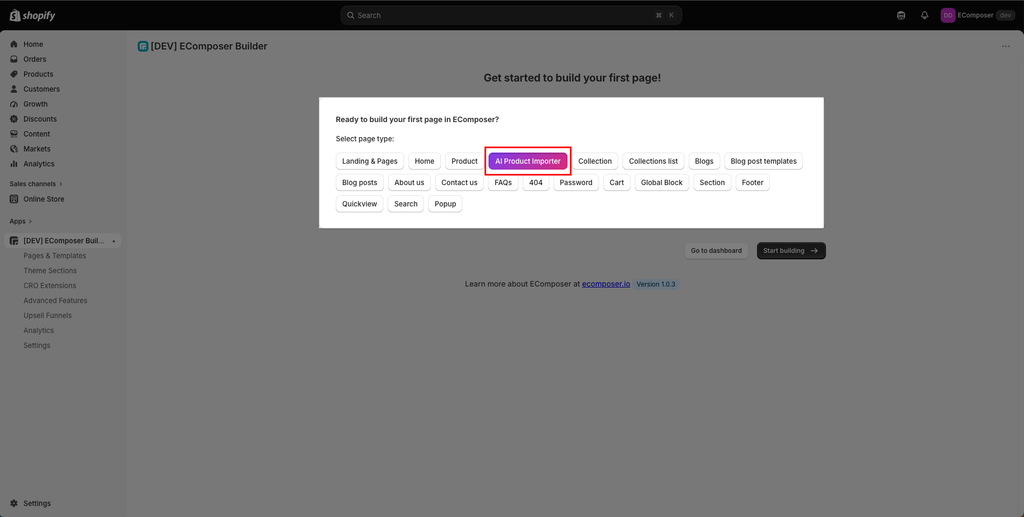1024x517 pixels.
Task: Open CRO Extensions
Action: point(50,286)
